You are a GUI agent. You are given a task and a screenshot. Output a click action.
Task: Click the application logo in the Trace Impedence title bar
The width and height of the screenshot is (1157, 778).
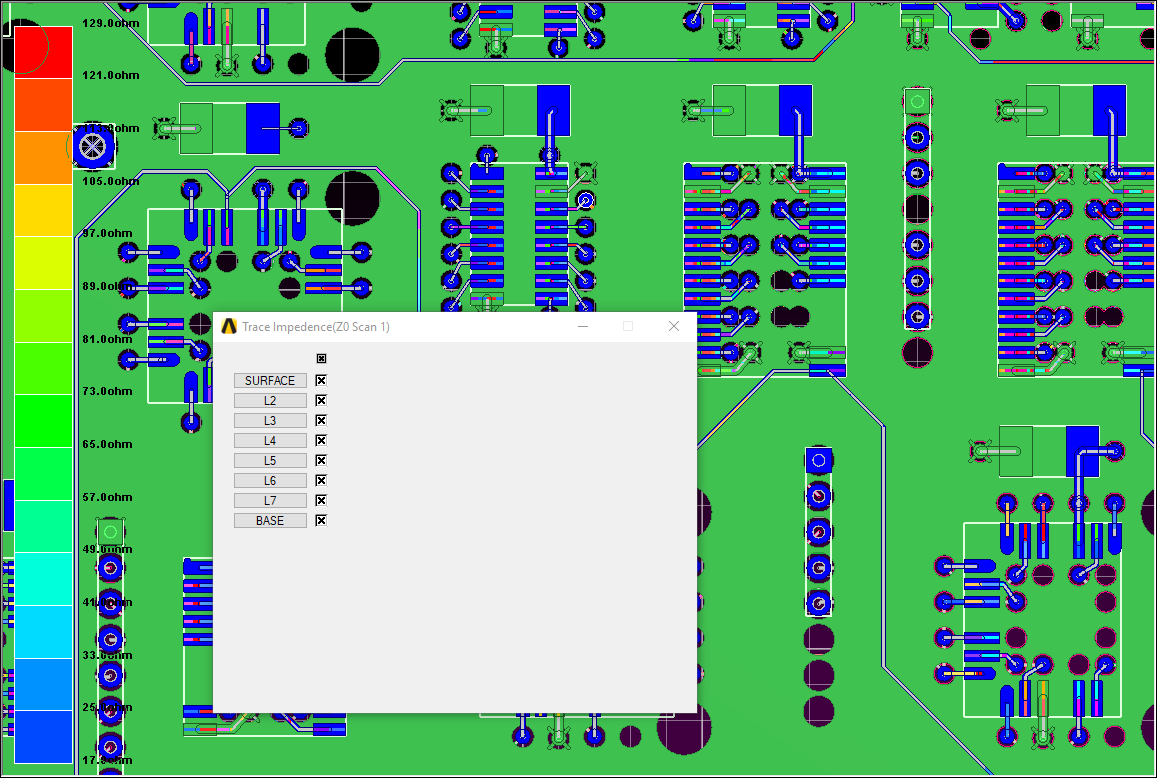(227, 326)
